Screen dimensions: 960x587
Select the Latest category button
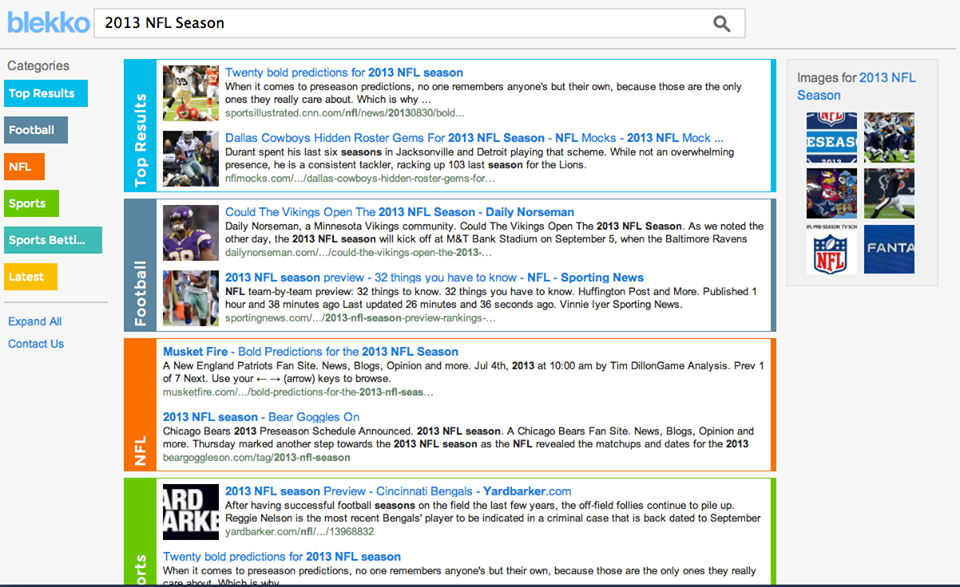click(31, 277)
